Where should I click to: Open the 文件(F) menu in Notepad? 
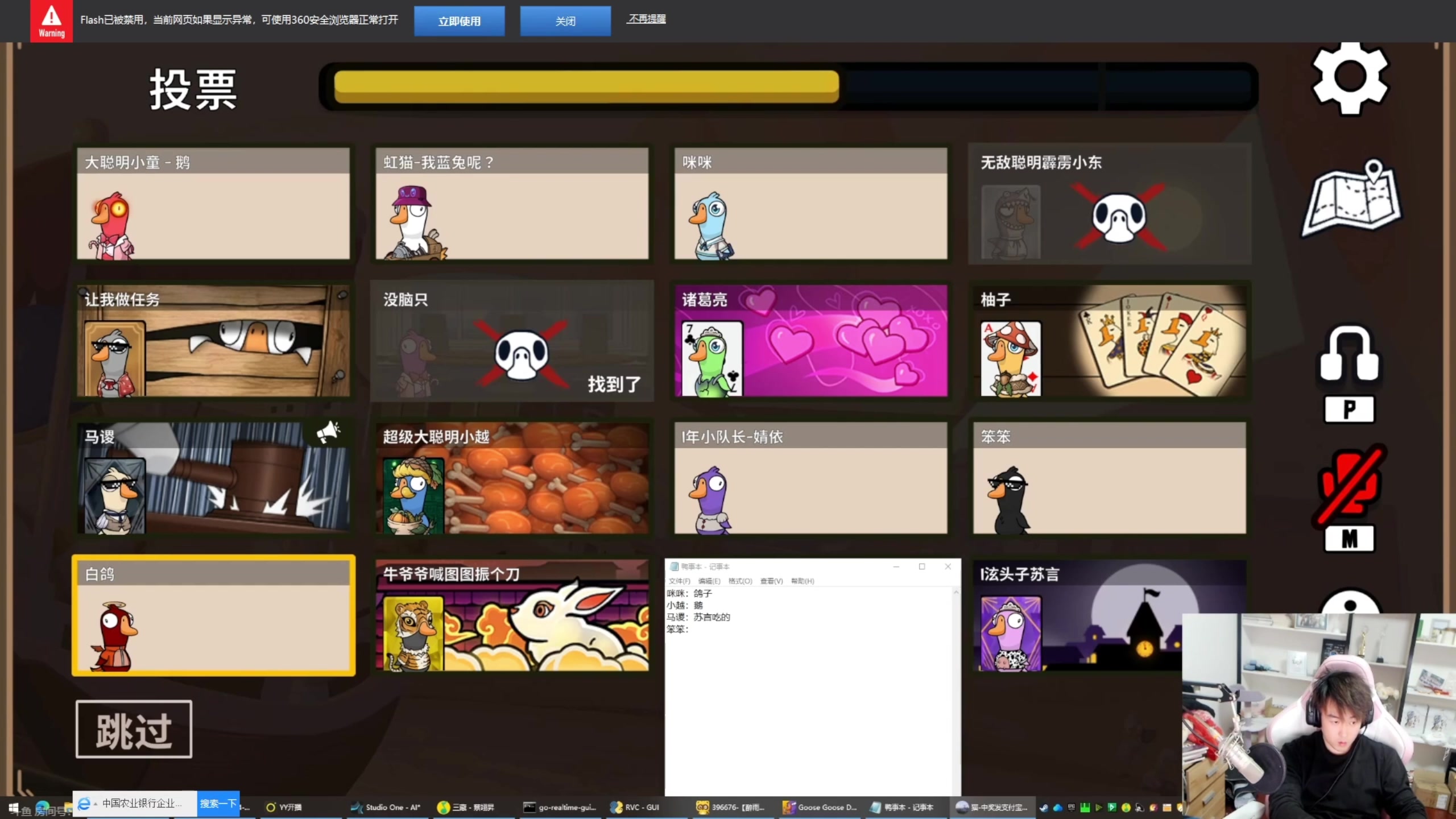coord(679,581)
